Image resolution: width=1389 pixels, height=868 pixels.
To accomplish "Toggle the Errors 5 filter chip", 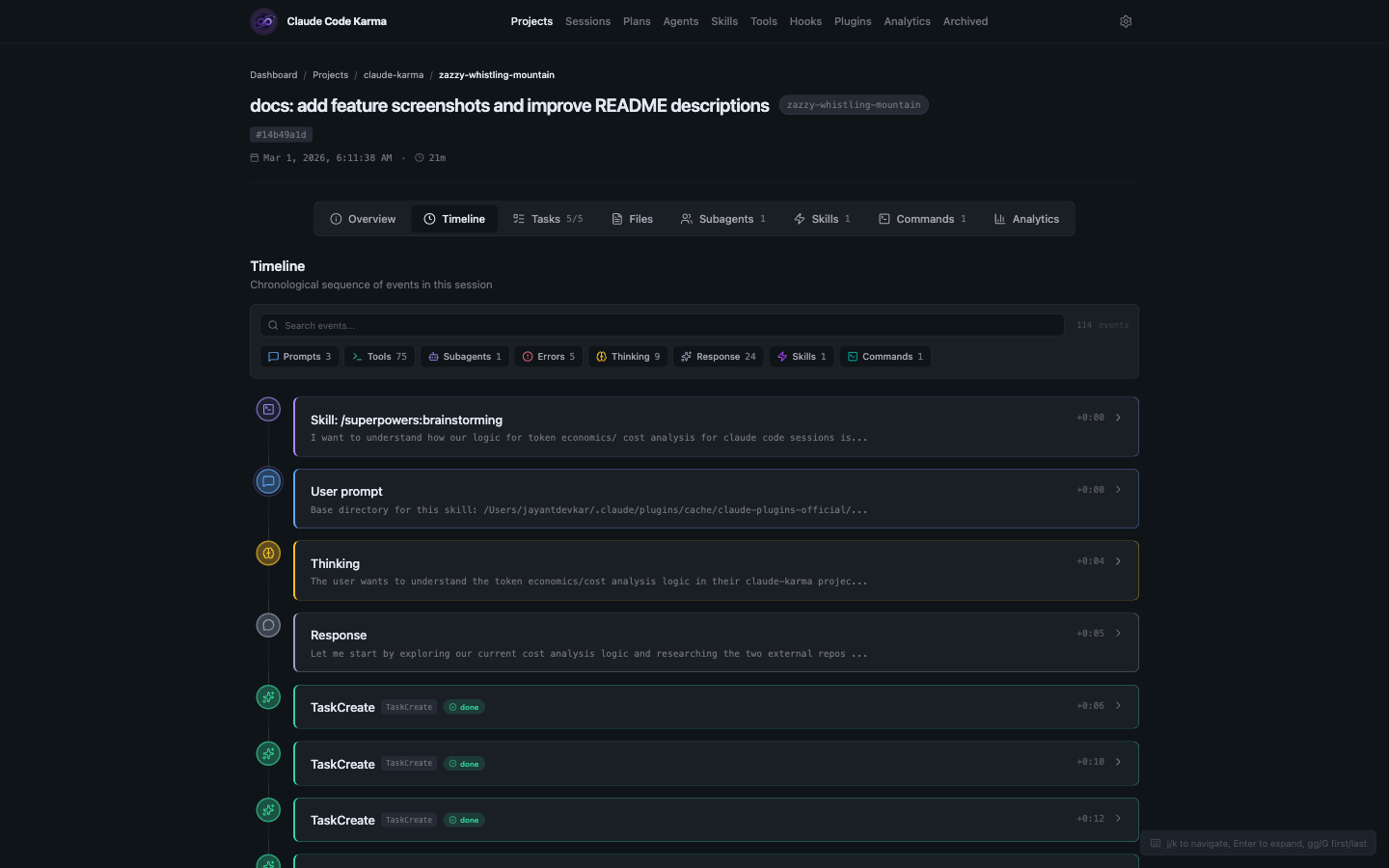I will [x=548, y=357].
